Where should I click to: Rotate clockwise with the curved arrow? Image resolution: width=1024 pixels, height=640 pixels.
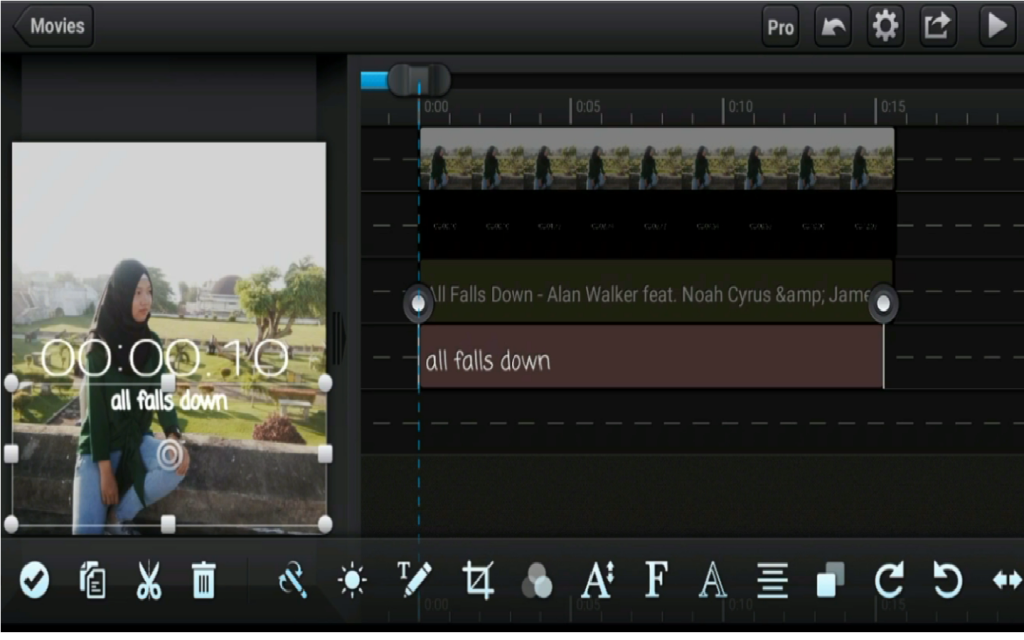pyautogui.click(x=889, y=580)
